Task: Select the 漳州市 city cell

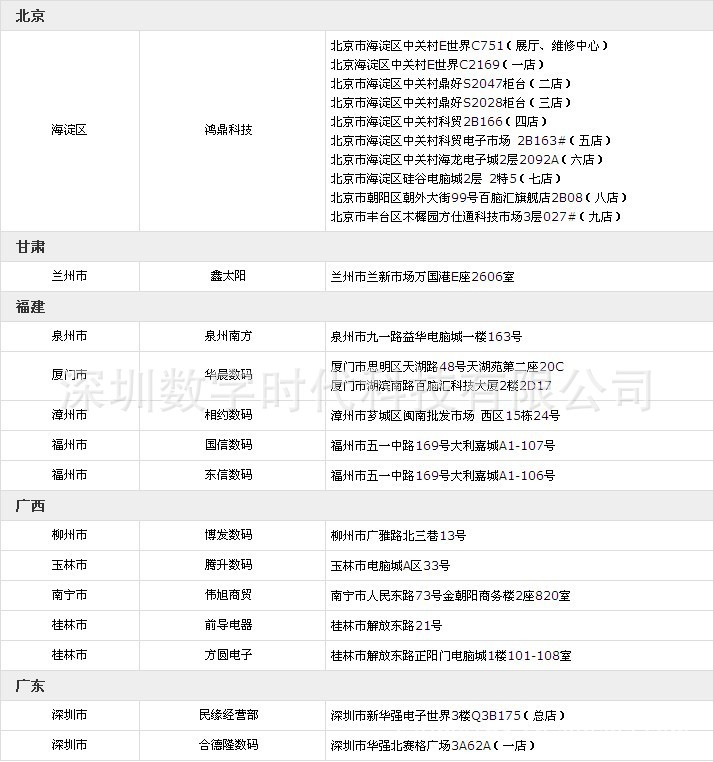Action: pyautogui.click(x=69, y=415)
